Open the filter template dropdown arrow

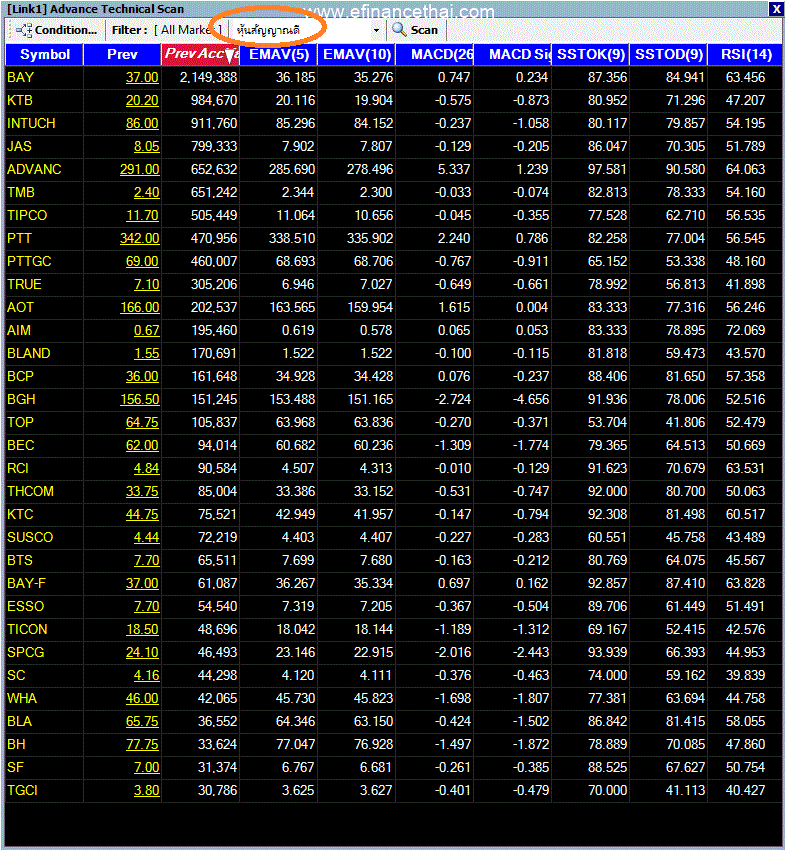pyautogui.click(x=376, y=30)
